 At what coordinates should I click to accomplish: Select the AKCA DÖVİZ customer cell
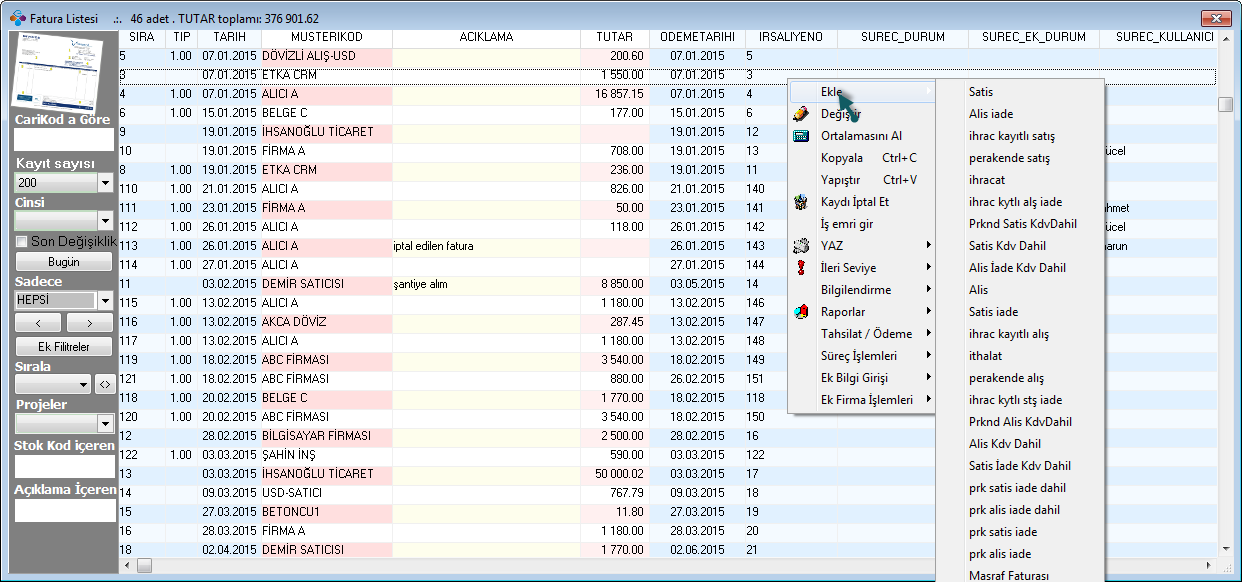pyautogui.click(x=326, y=322)
